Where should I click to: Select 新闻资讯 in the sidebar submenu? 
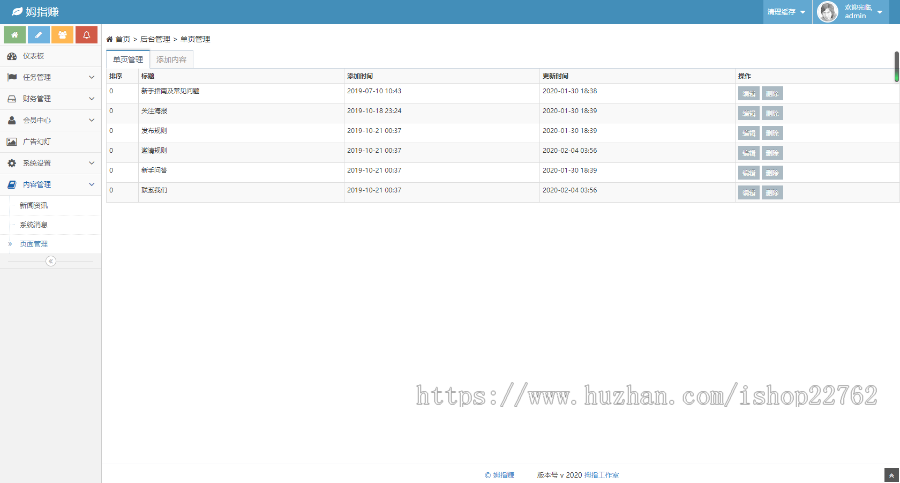(x=33, y=205)
